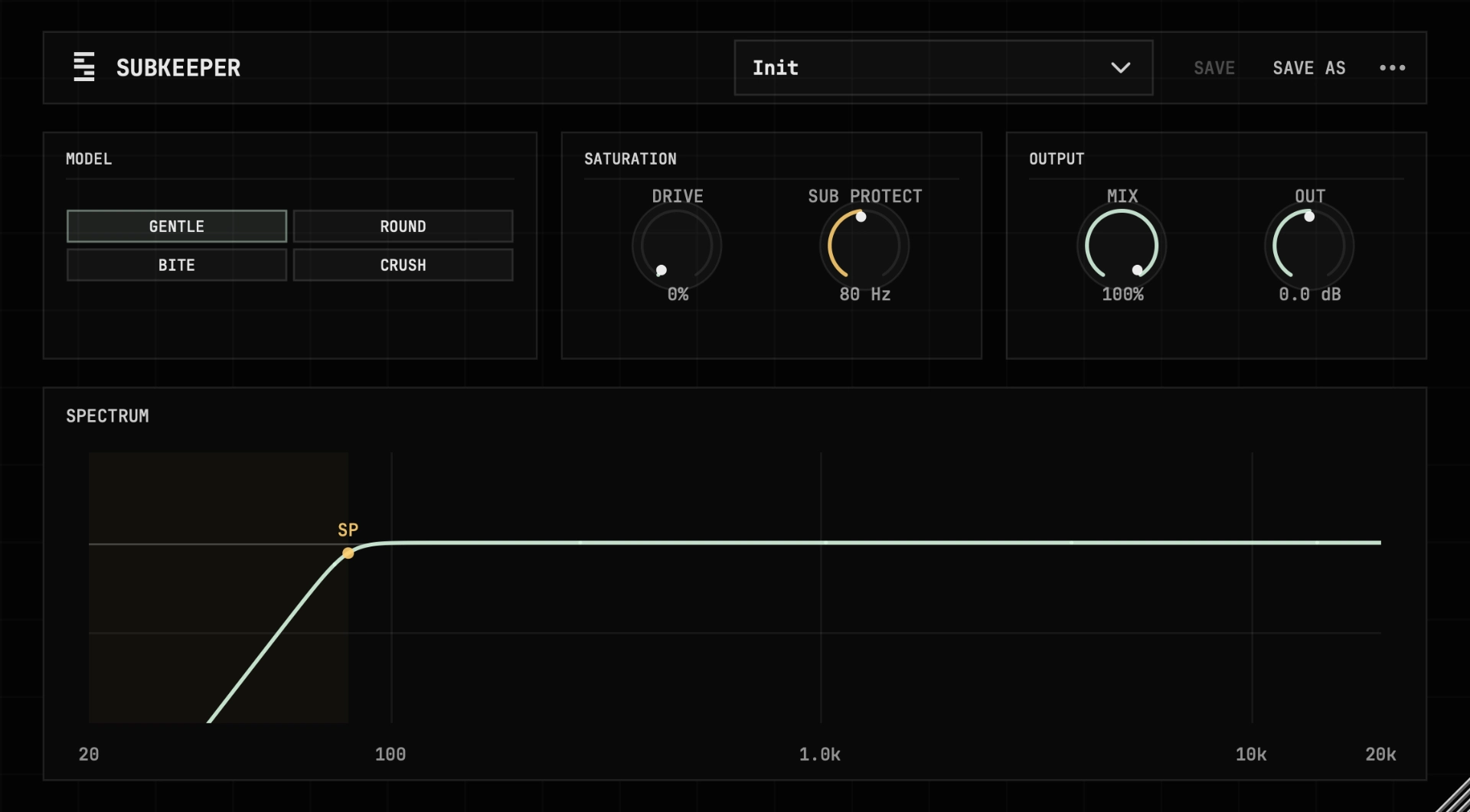Click the 0% drive value
The width and height of the screenshot is (1470, 812).
[x=678, y=295]
